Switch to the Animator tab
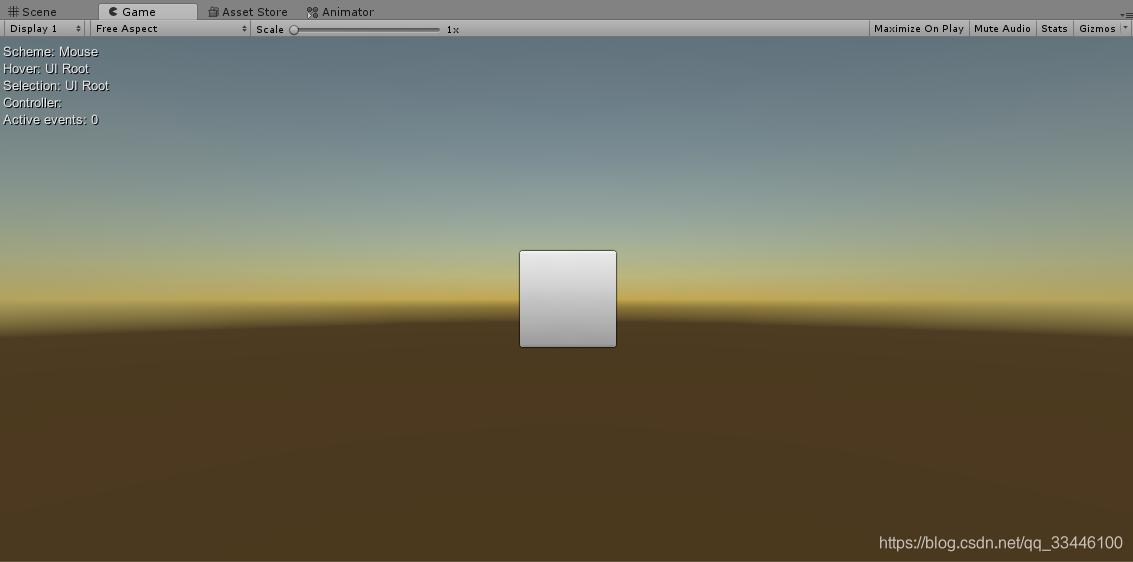 tap(340, 12)
